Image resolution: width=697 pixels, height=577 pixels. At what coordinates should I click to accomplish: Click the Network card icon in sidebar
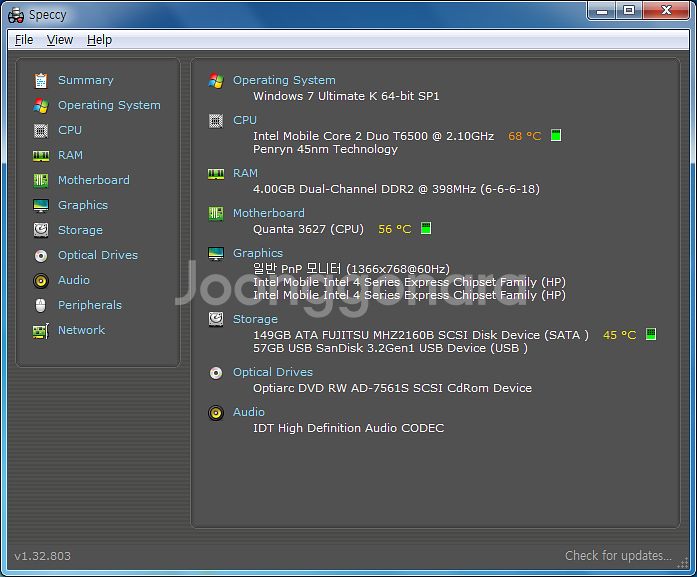(41, 331)
